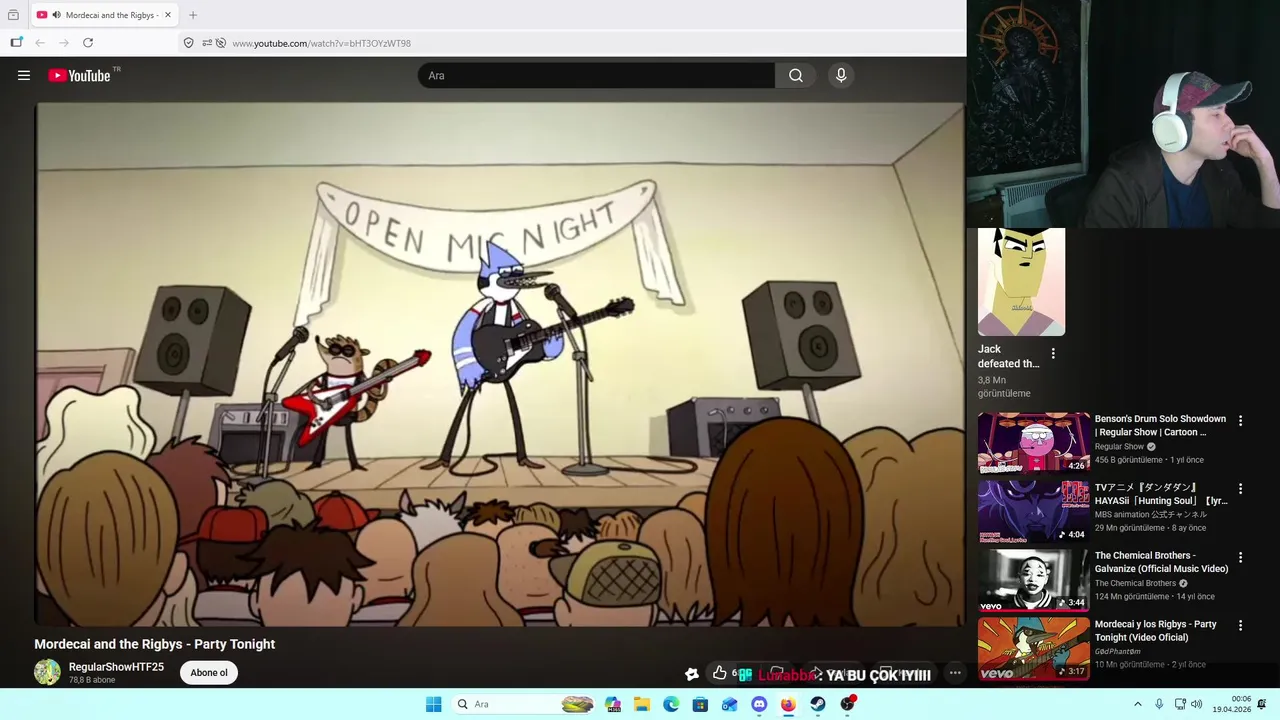Open more actions three-dot menu under video

coord(955,673)
